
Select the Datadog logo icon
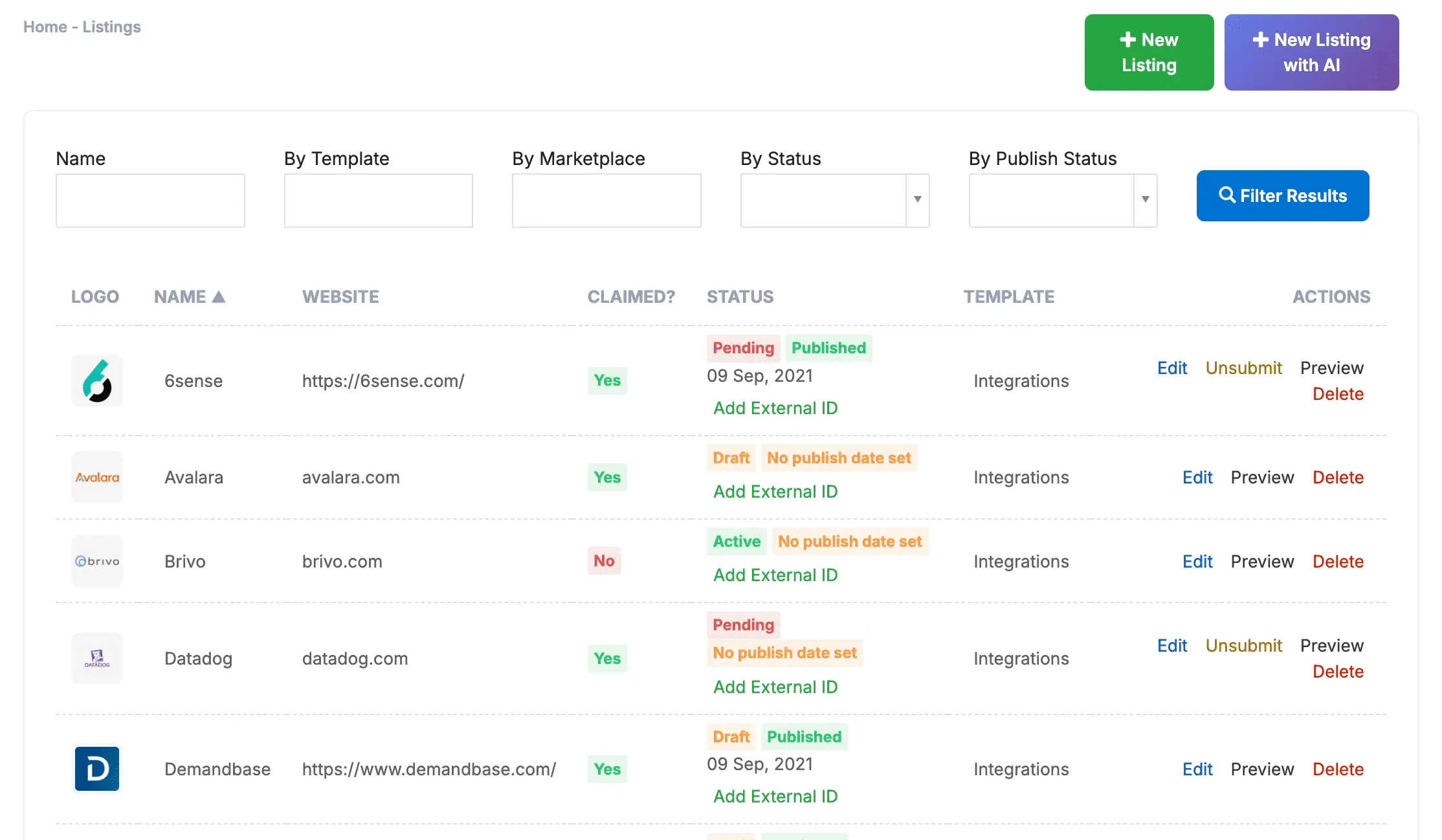pos(97,658)
